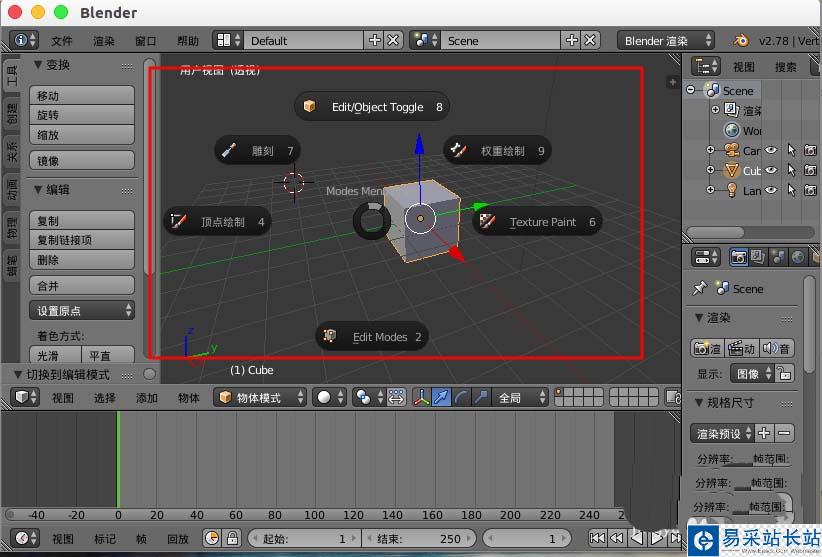The height and width of the screenshot is (557, 822).
Task: Open the viewport shading dropdown
Action: (330, 397)
